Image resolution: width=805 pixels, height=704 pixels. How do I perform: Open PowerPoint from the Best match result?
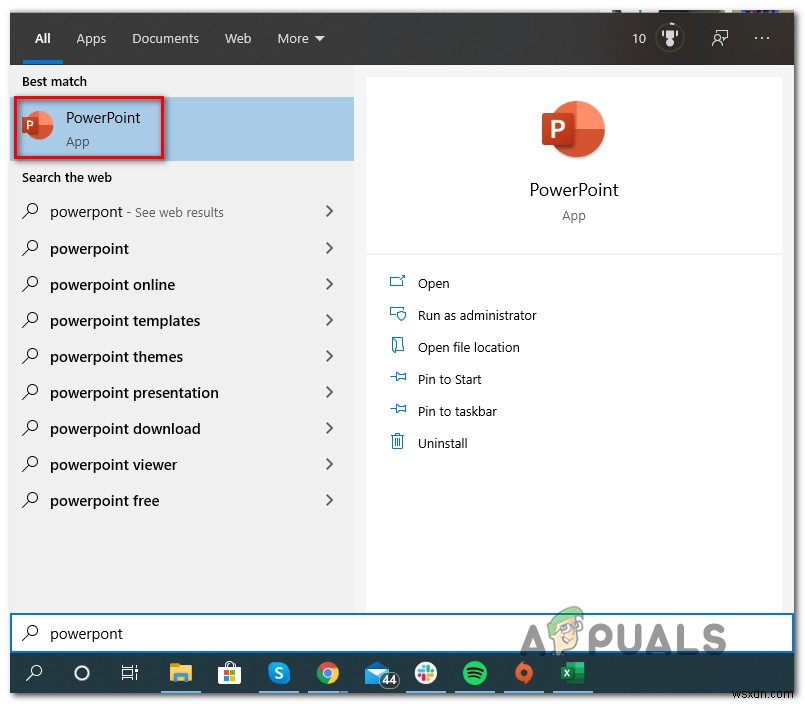88,127
